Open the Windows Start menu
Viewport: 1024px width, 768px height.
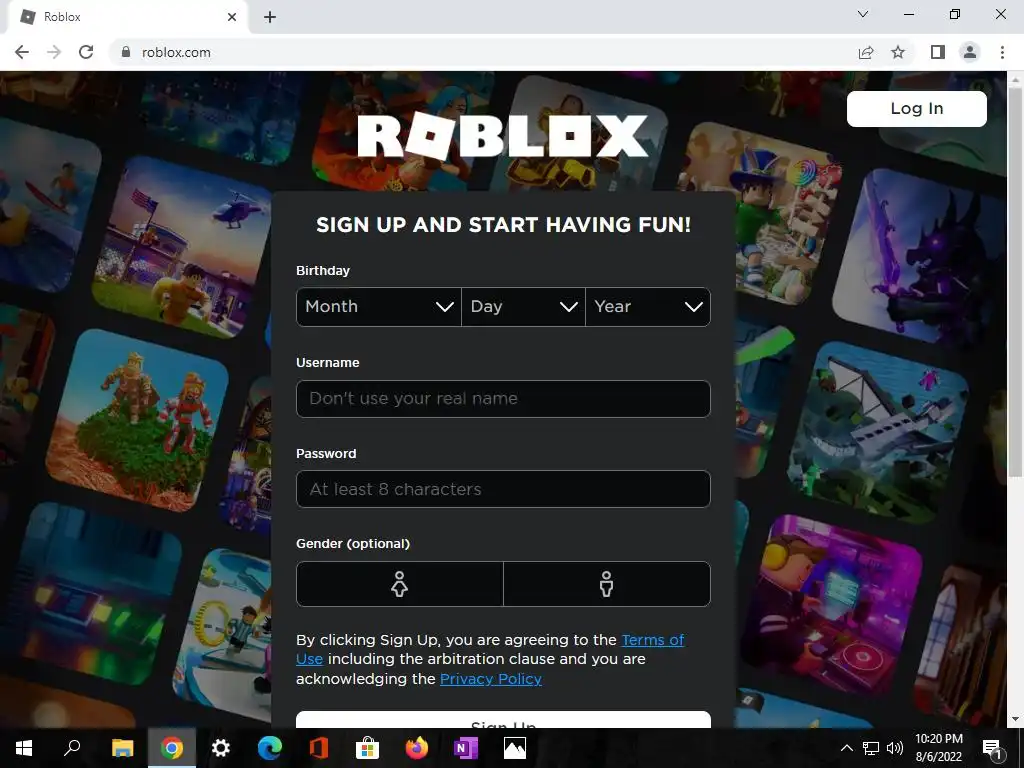click(x=24, y=748)
